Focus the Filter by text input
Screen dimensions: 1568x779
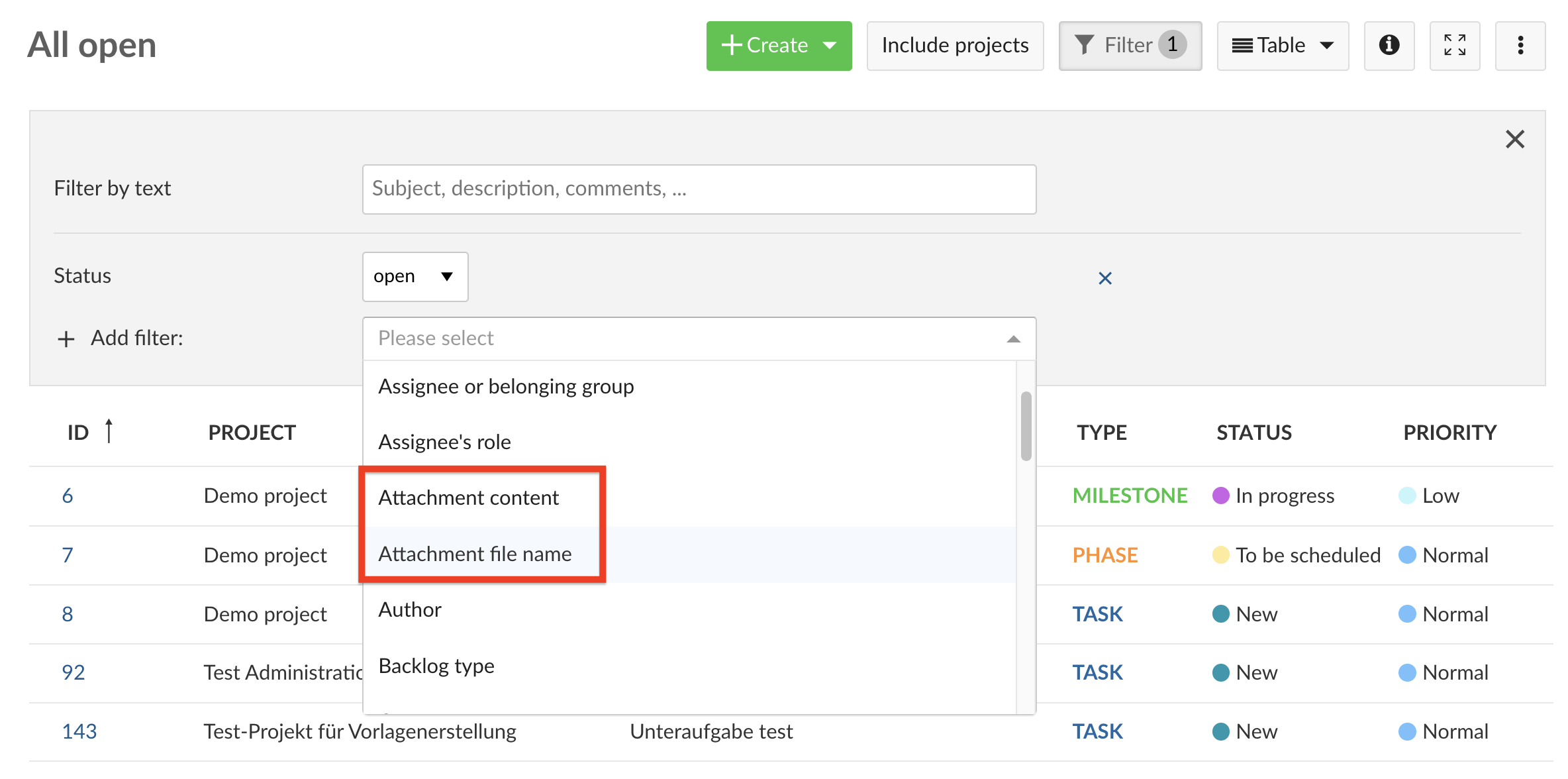pyautogui.click(x=699, y=189)
